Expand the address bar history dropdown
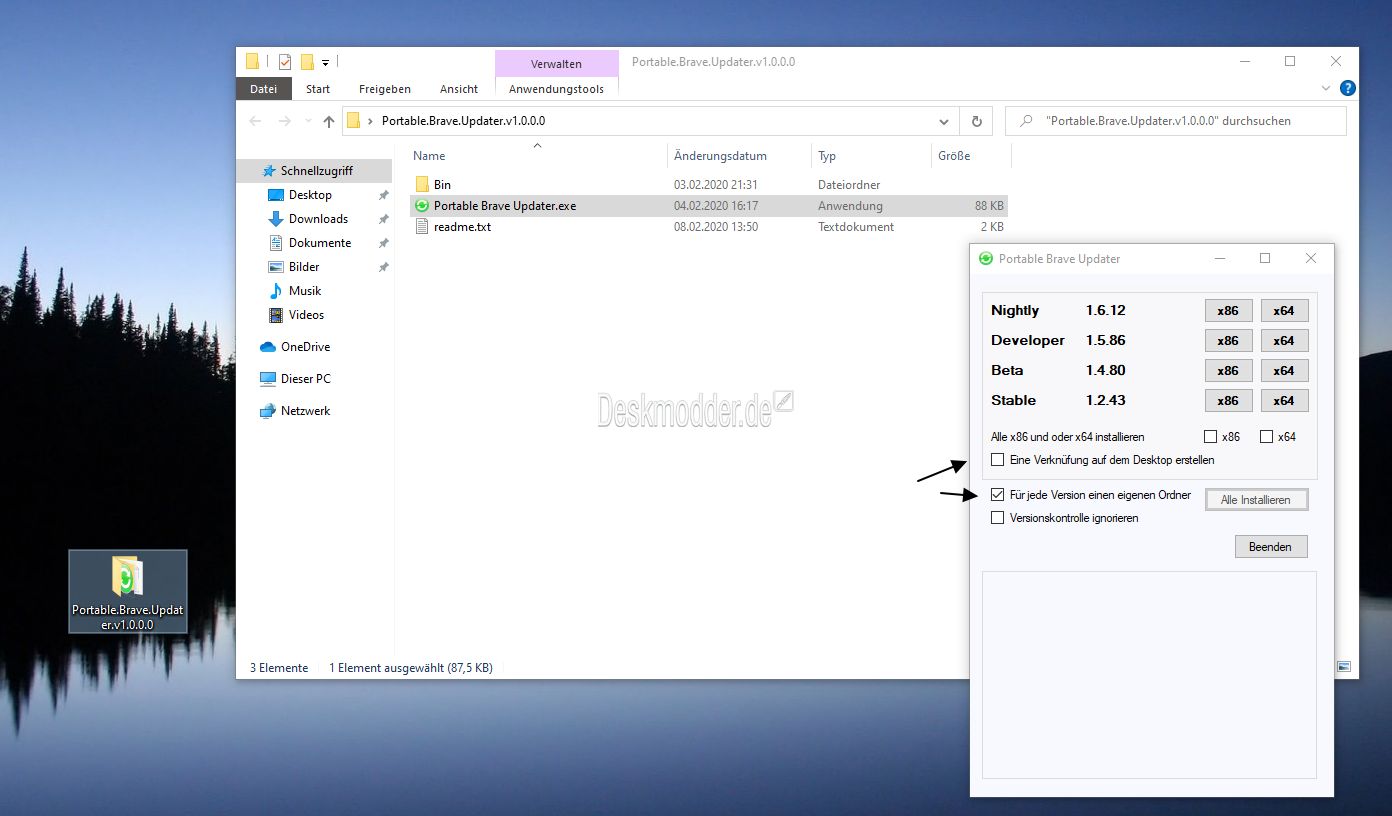This screenshot has height=816, width=1392. (944, 121)
